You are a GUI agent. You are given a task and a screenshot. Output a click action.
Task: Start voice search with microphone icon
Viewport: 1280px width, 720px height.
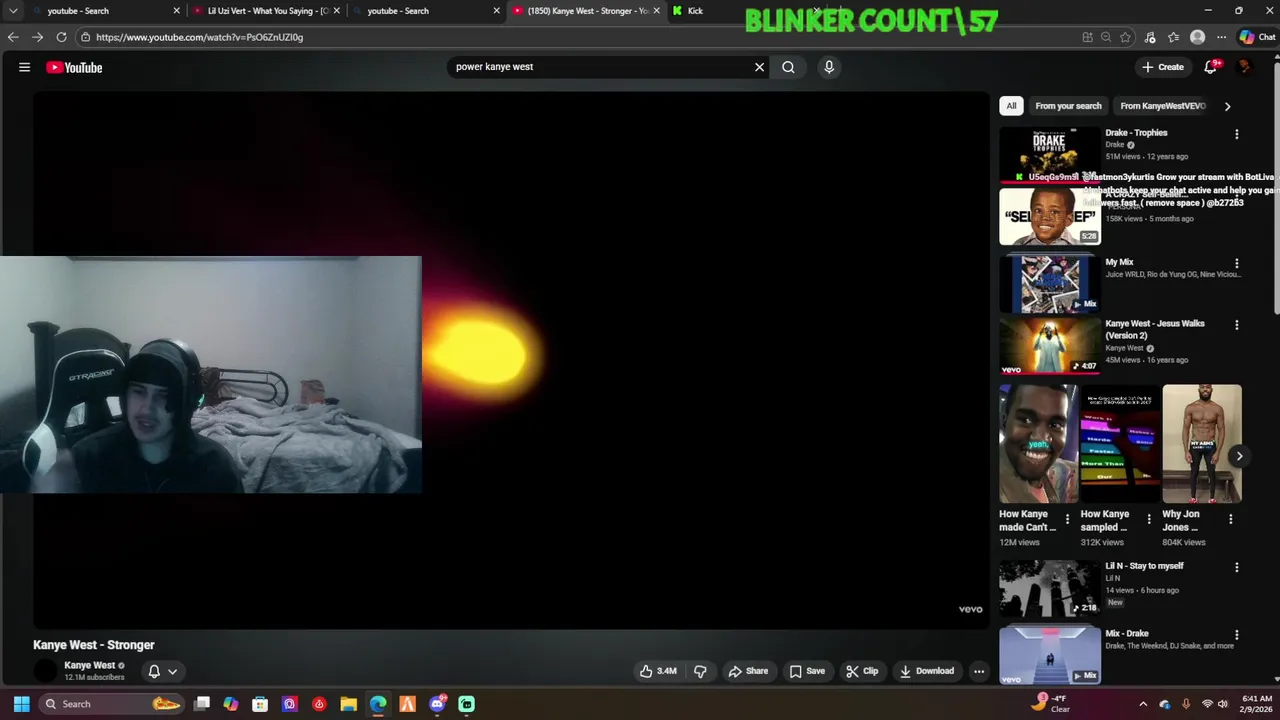click(x=829, y=67)
